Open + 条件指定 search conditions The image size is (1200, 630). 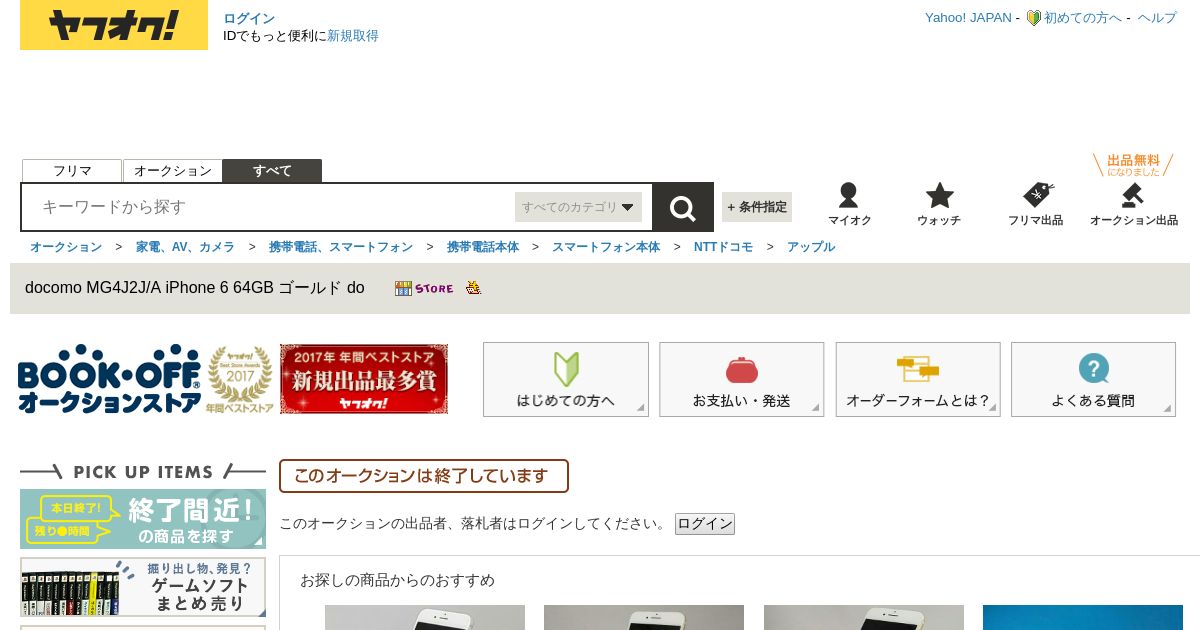point(757,207)
